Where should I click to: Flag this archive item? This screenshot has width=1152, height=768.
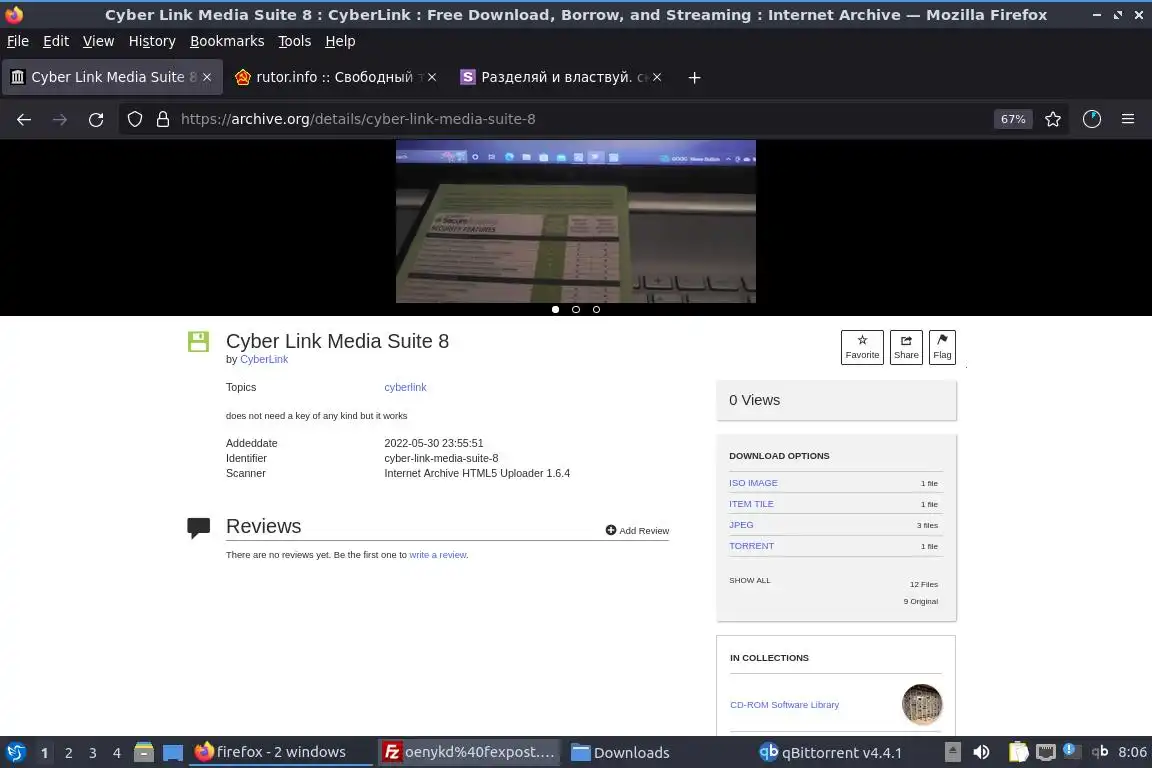click(942, 347)
